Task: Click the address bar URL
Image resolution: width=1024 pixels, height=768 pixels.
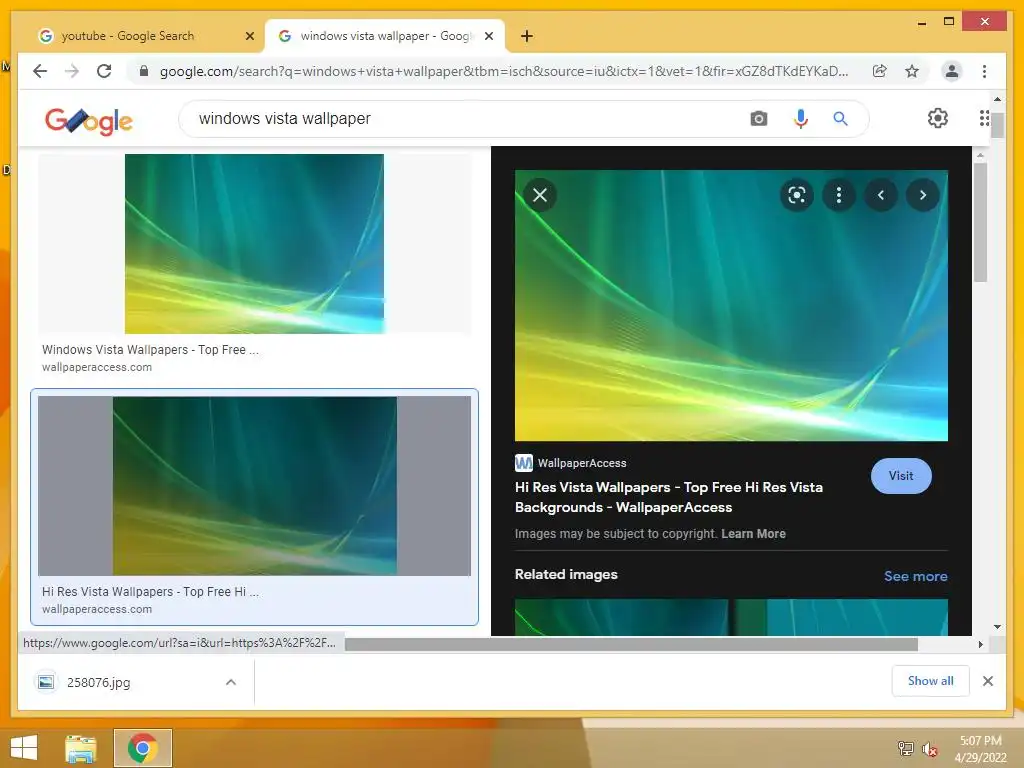Action: 504,71
